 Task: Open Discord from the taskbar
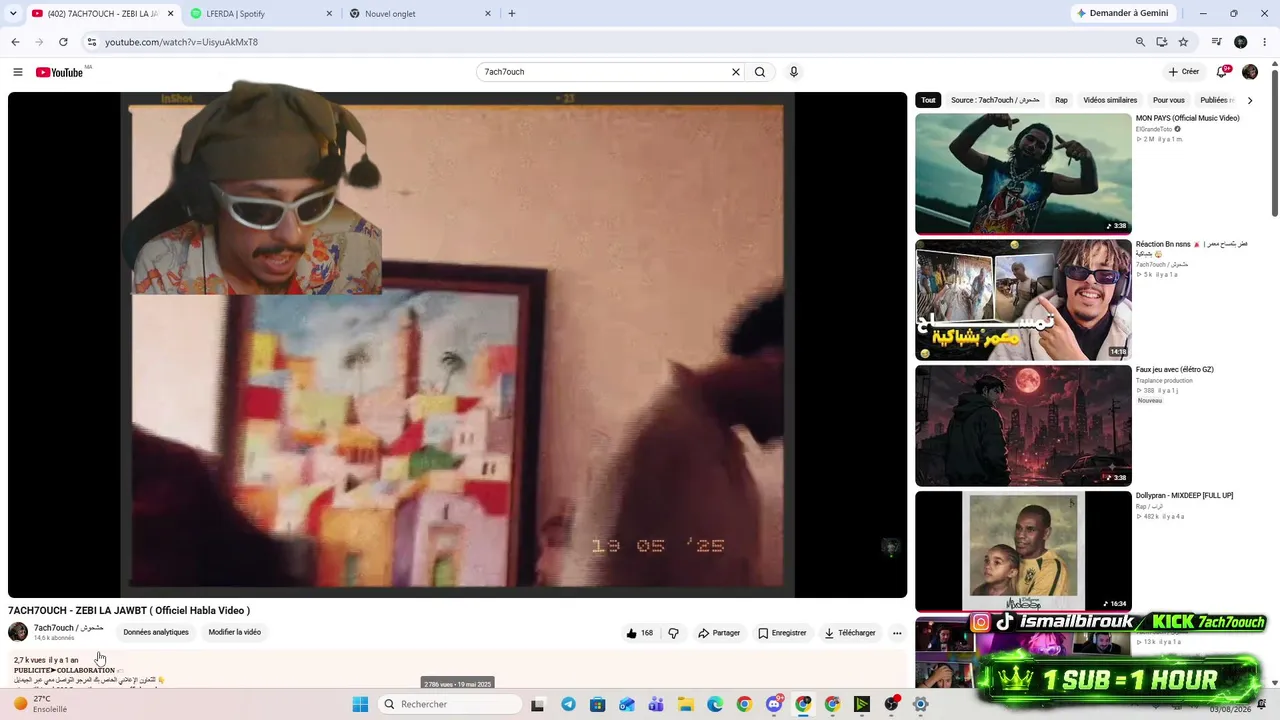pos(774,704)
